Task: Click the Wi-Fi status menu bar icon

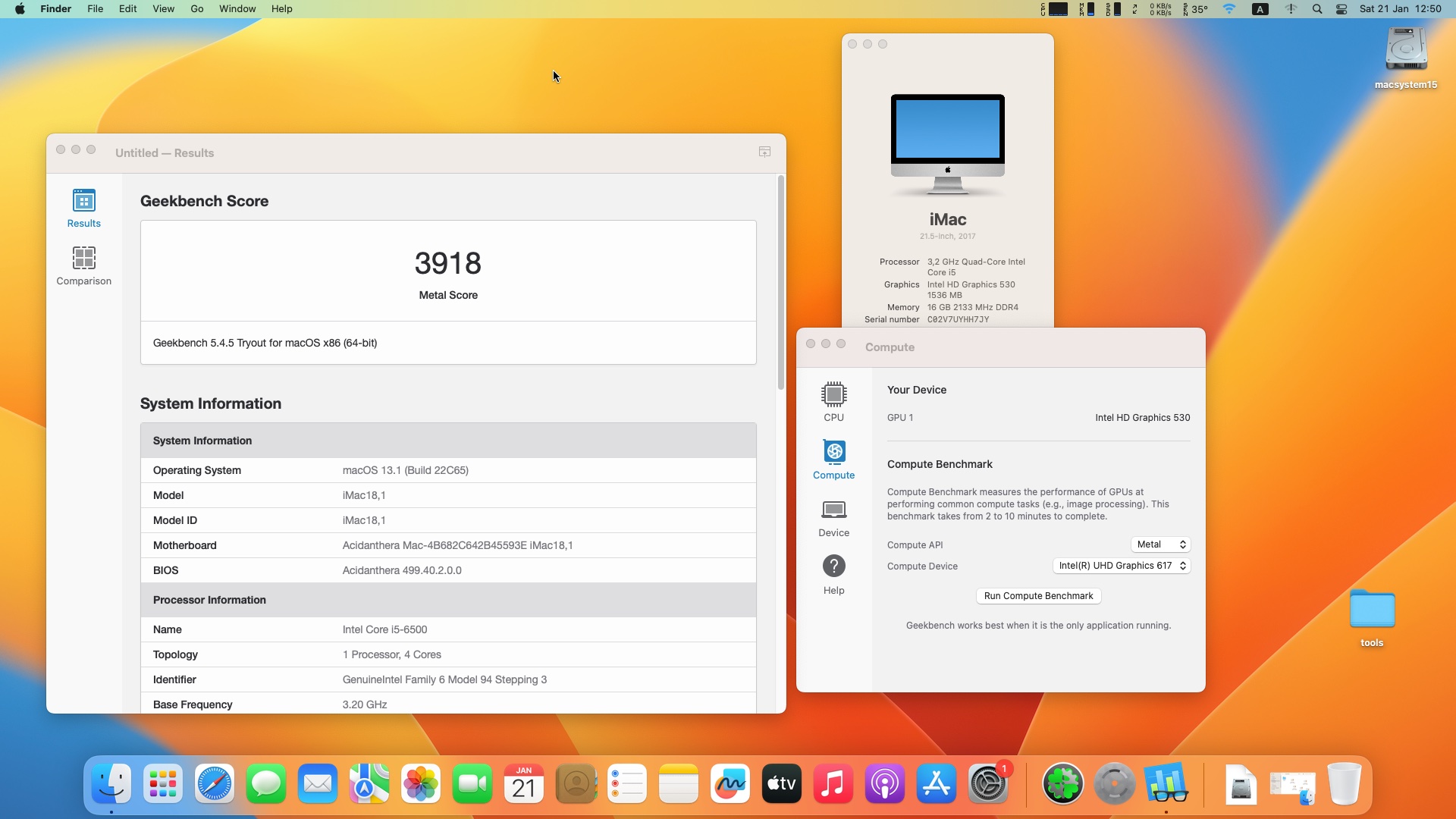Action: [x=1229, y=9]
